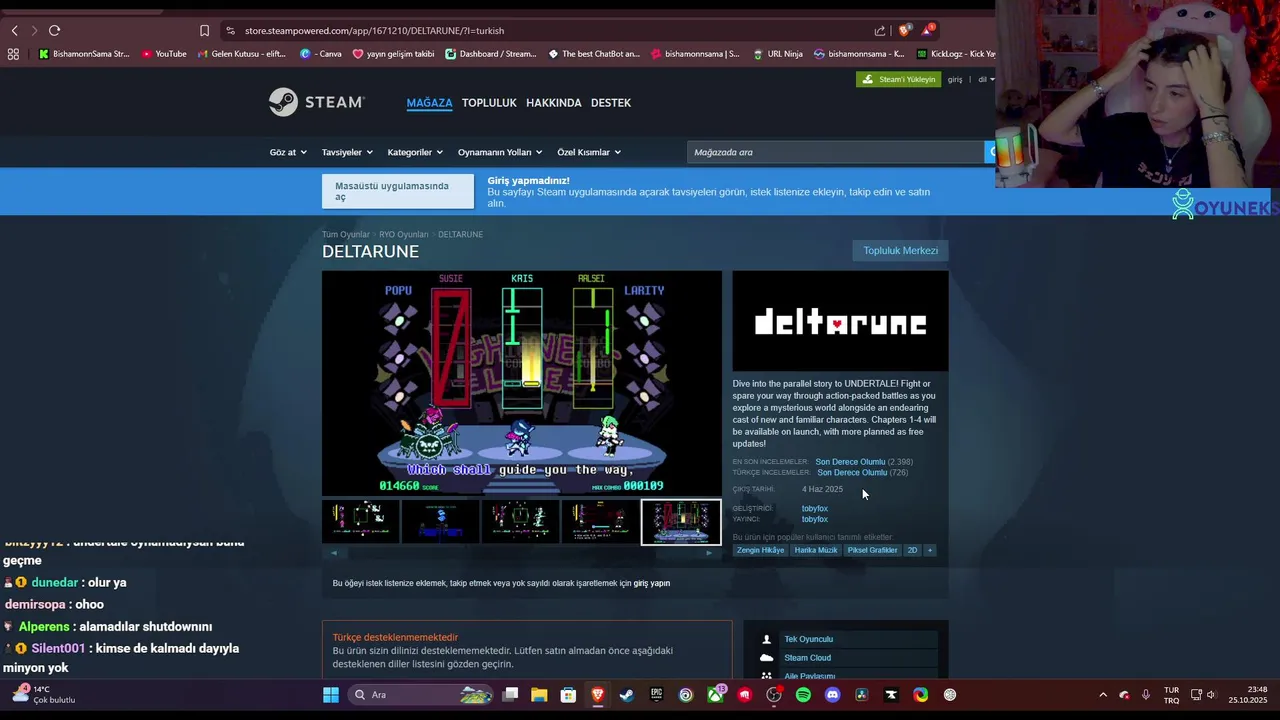
Task: Click Masaüstü uygulamasında aç button
Action: (x=398, y=191)
